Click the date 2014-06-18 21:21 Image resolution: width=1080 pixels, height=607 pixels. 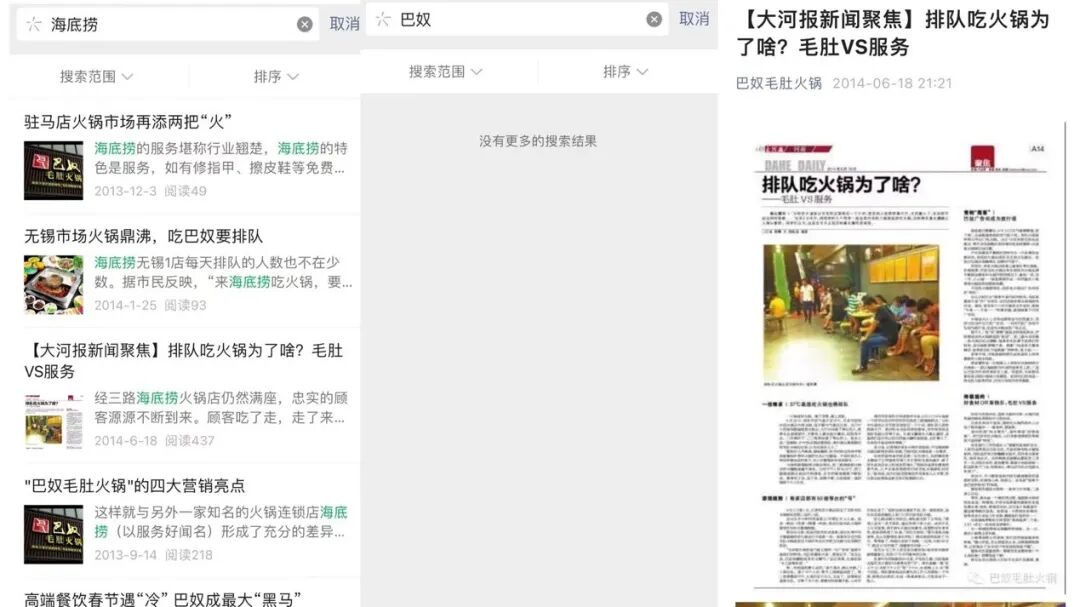click(892, 83)
